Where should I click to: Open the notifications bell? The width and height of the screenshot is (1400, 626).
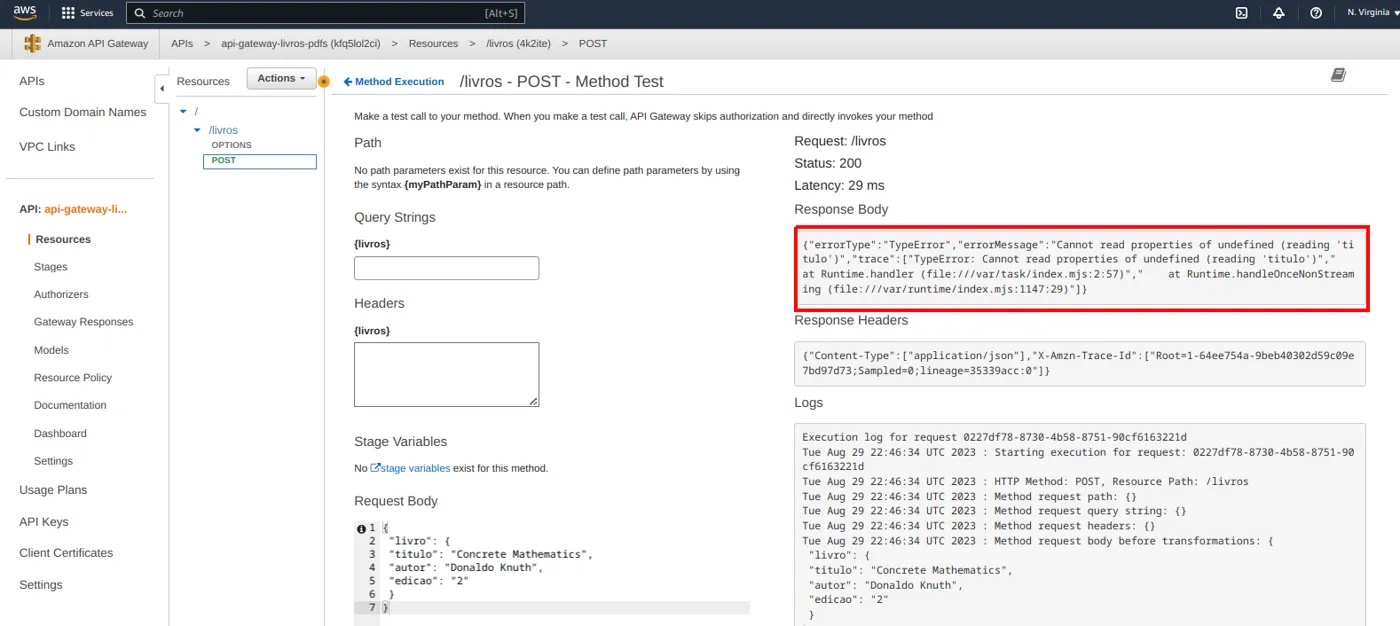[1279, 13]
